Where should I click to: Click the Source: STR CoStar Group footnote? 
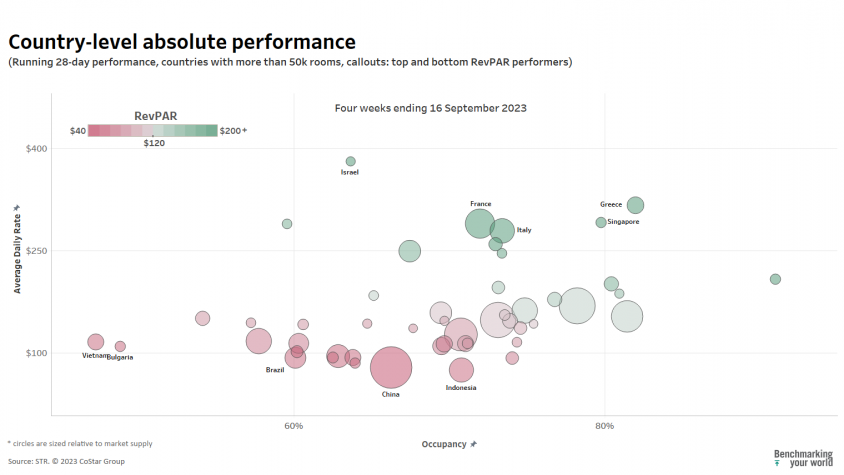pos(66,462)
